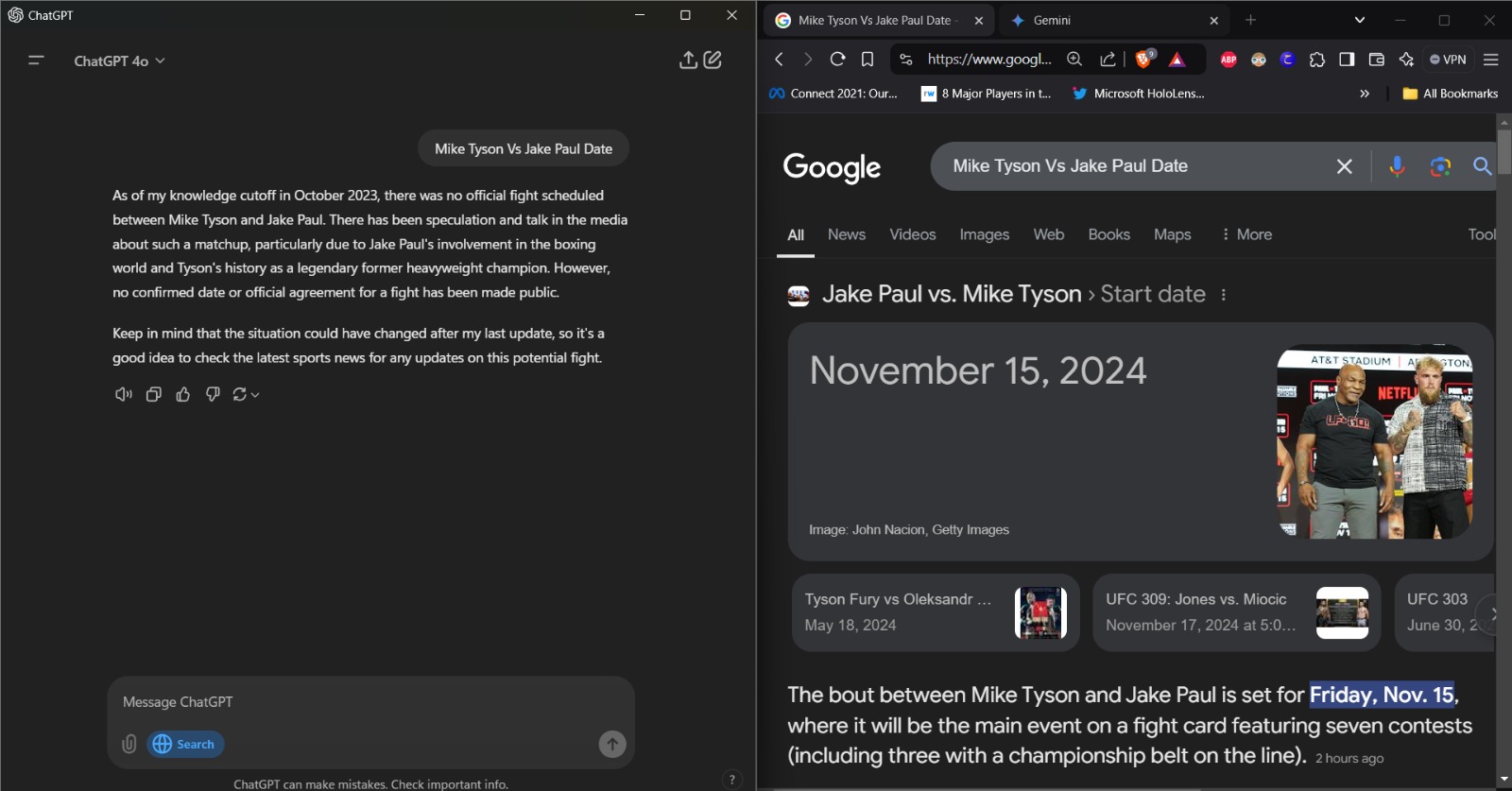Screen dimensions: 1512x791
Task: Click the share chat icon in ChatGPT
Action: [688, 60]
